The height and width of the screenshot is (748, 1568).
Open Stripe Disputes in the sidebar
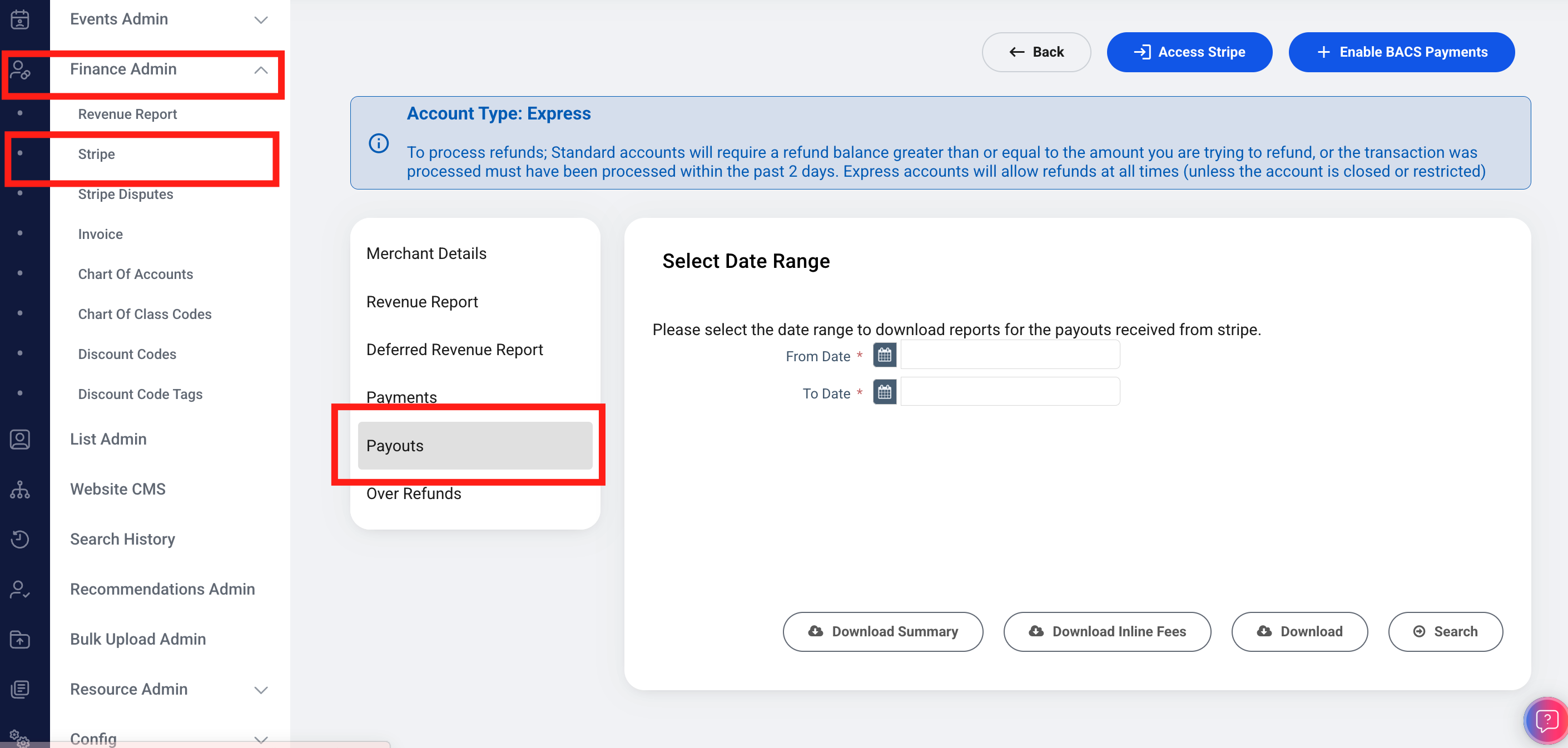pos(126,195)
